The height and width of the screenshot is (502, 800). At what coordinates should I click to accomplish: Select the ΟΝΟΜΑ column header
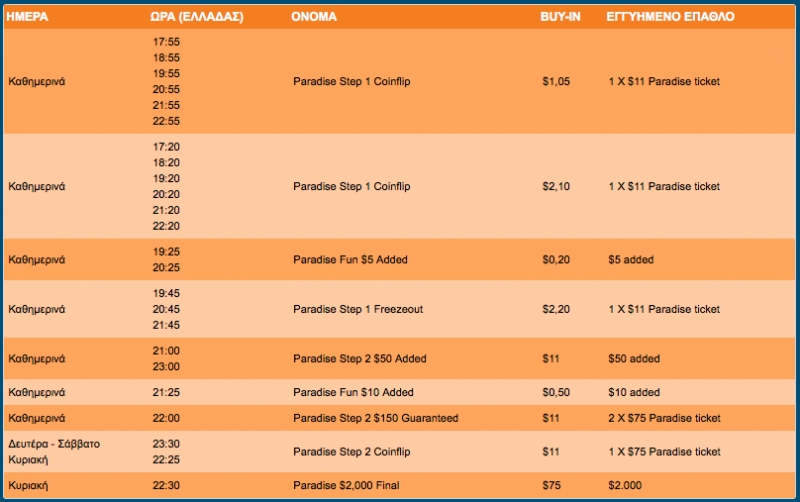[314, 17]
